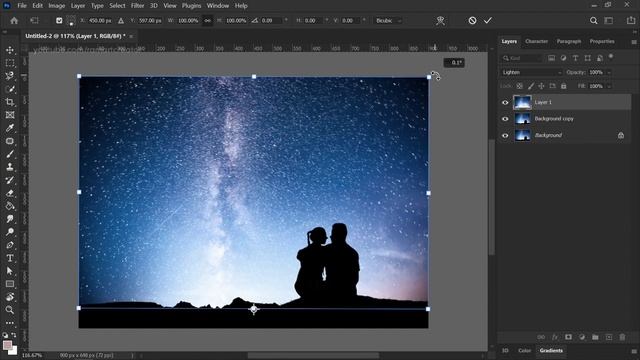Hide the Background copy layer

tap(505, 119)
